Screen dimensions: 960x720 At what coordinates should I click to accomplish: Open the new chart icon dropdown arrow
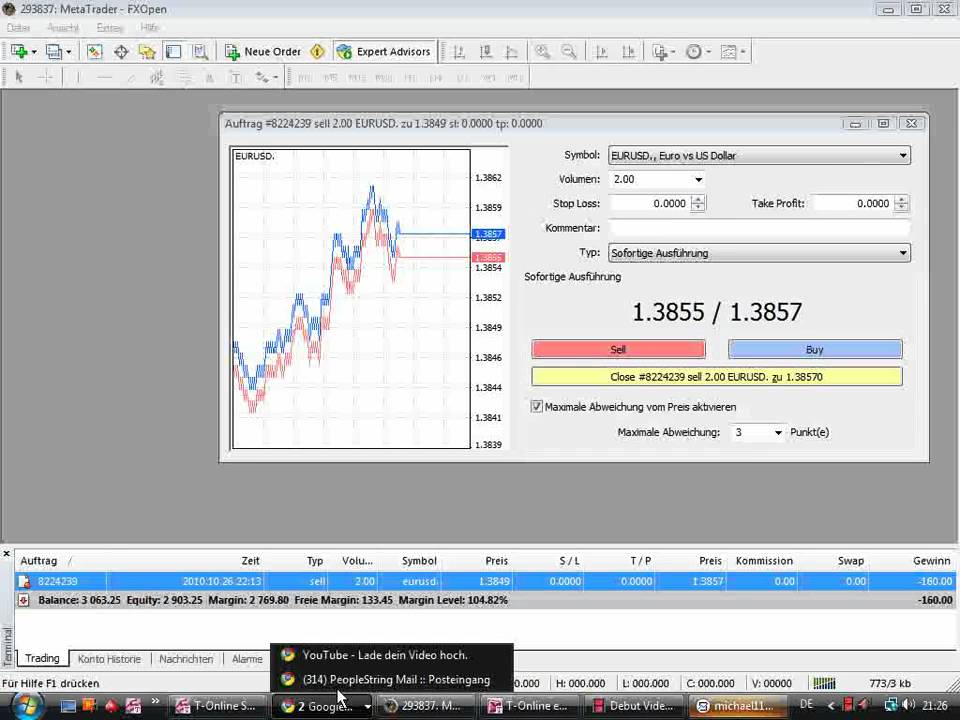(x=34, y=52)
